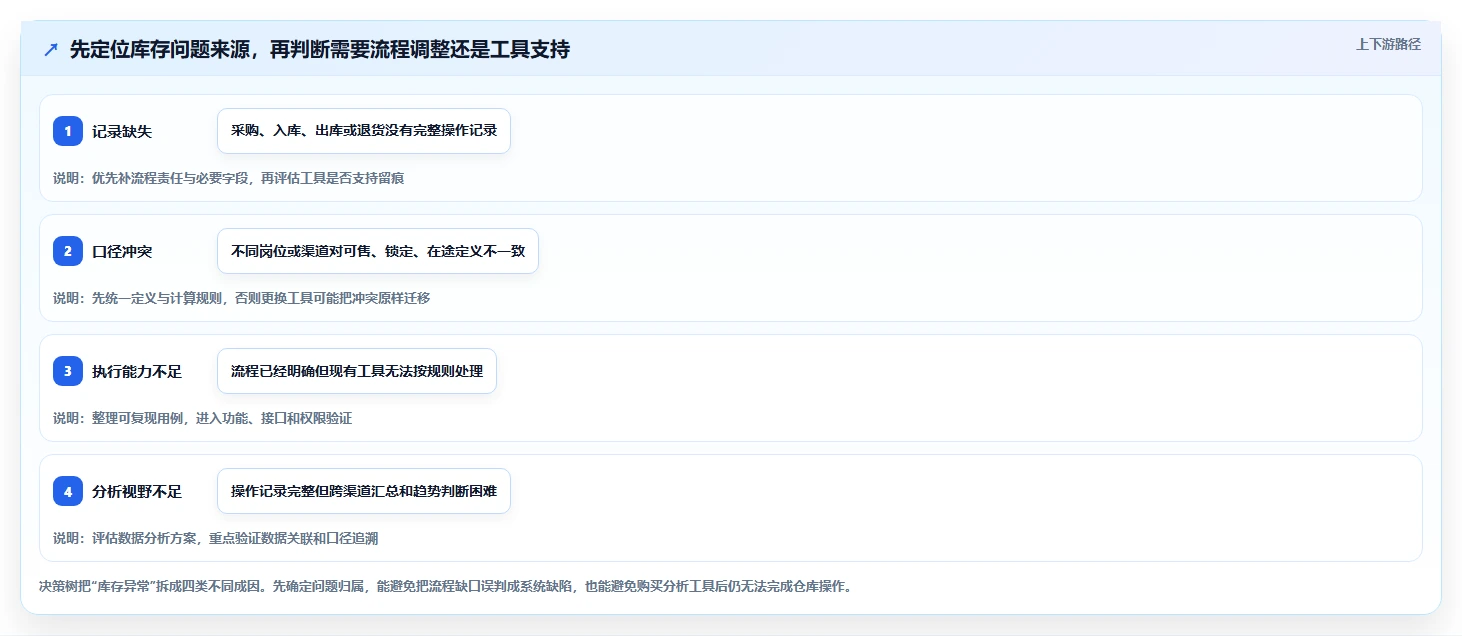Click the arrow icon beside the header title
Image resolution: width=1462 pixels, height=636 pixels.
51,50
